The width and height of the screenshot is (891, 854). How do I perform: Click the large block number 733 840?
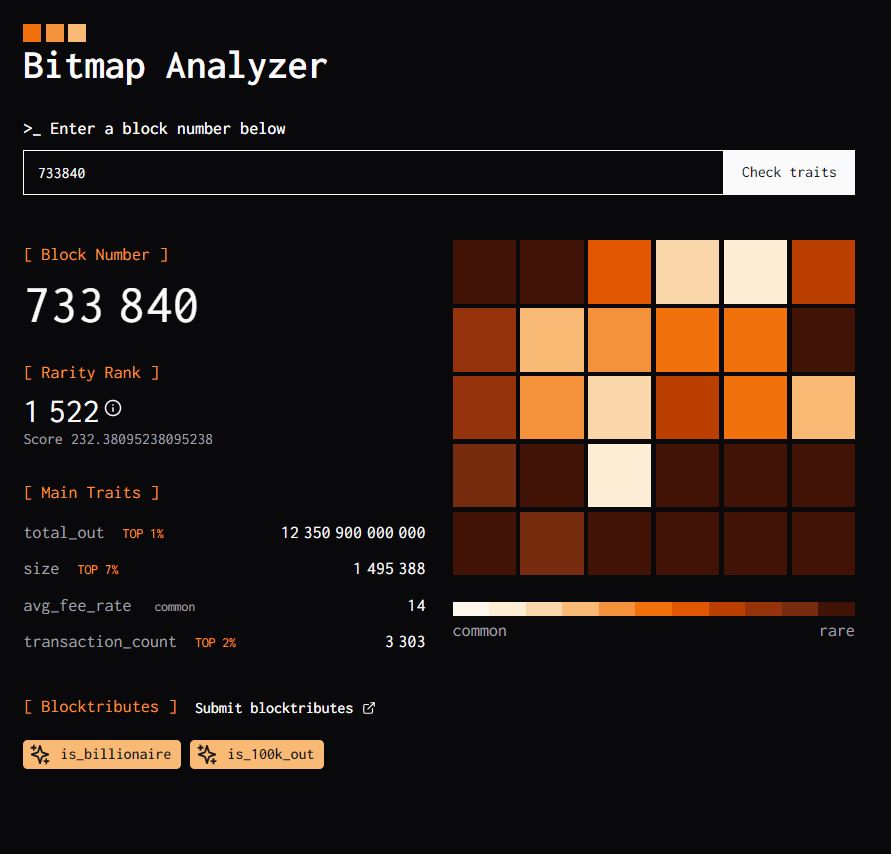(111, 306)
